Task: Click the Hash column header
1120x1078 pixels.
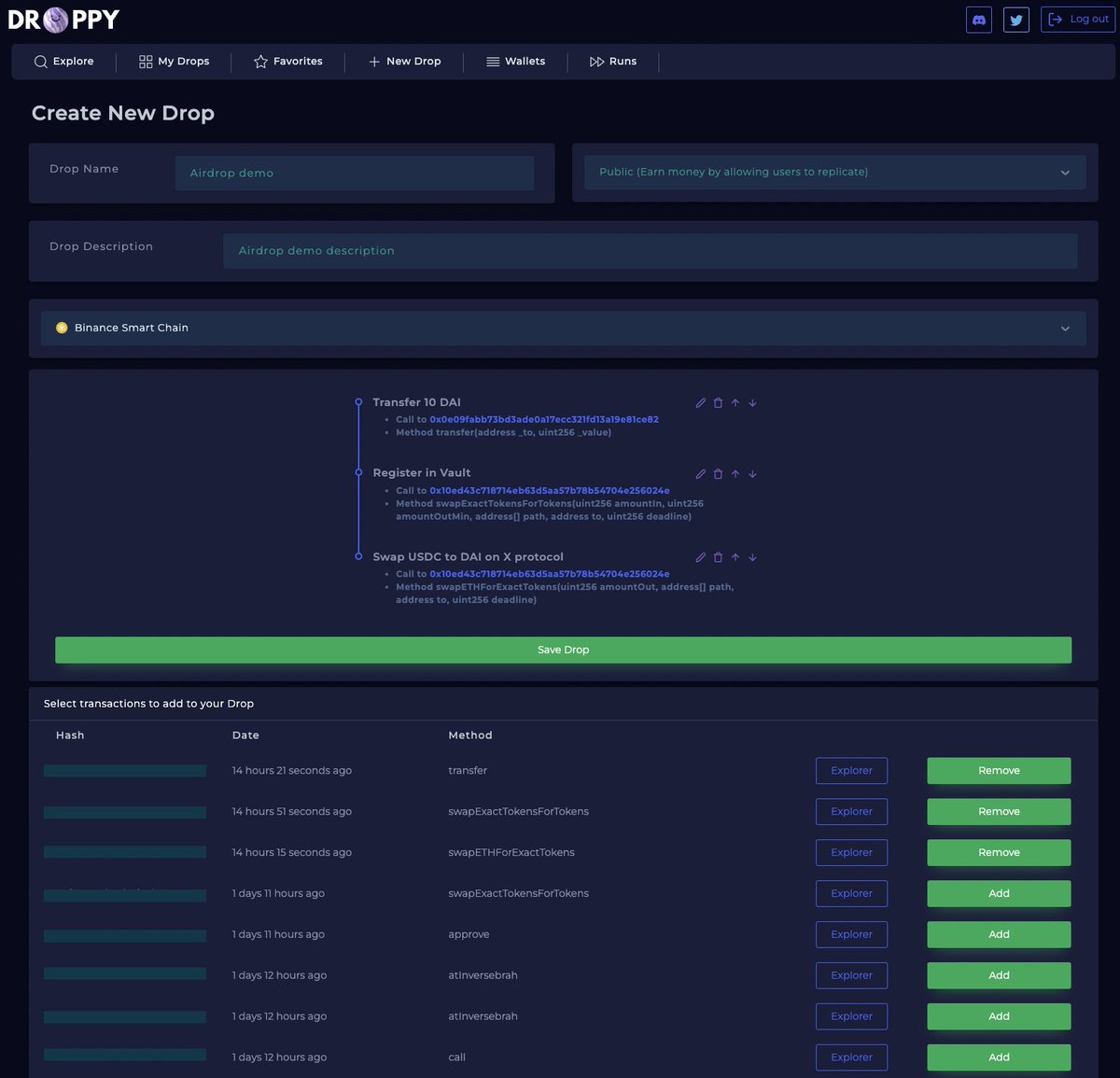Action: (70, 735)
